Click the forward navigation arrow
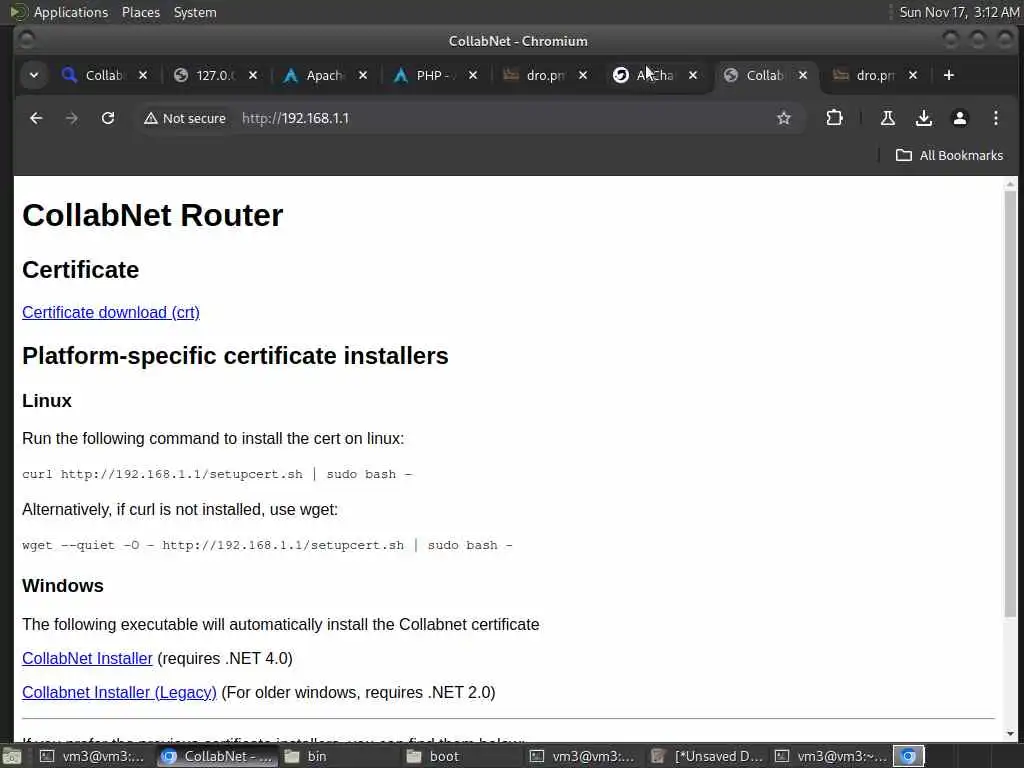1024x768 pixels. point(72,118)
